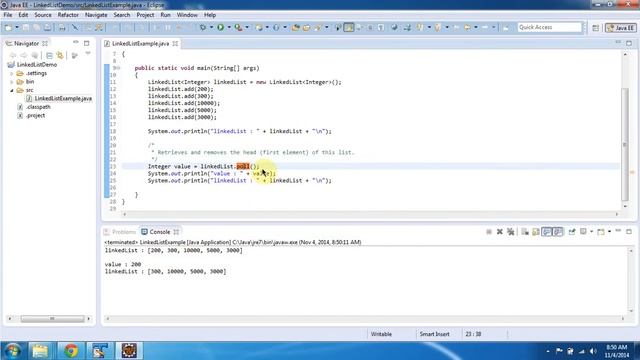This screenshot has width=640, height=360.
Task: Open Navigator view menu triangle
Action: click(x=88, y=53)
